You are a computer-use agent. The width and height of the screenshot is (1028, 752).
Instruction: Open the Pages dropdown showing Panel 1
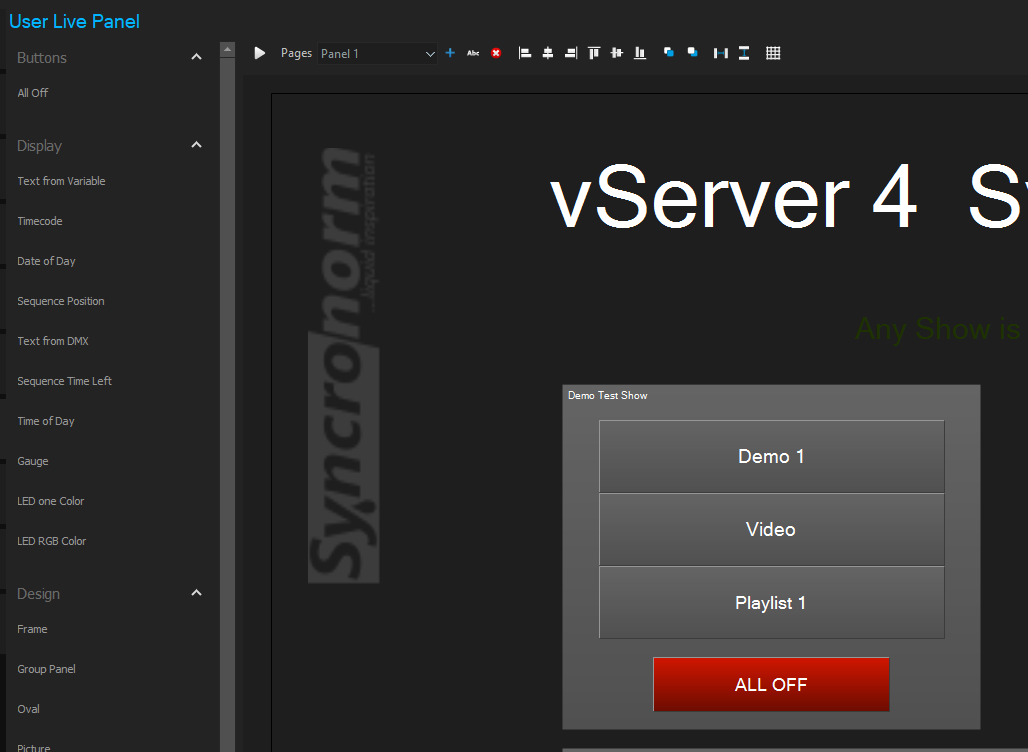[378, 54]
